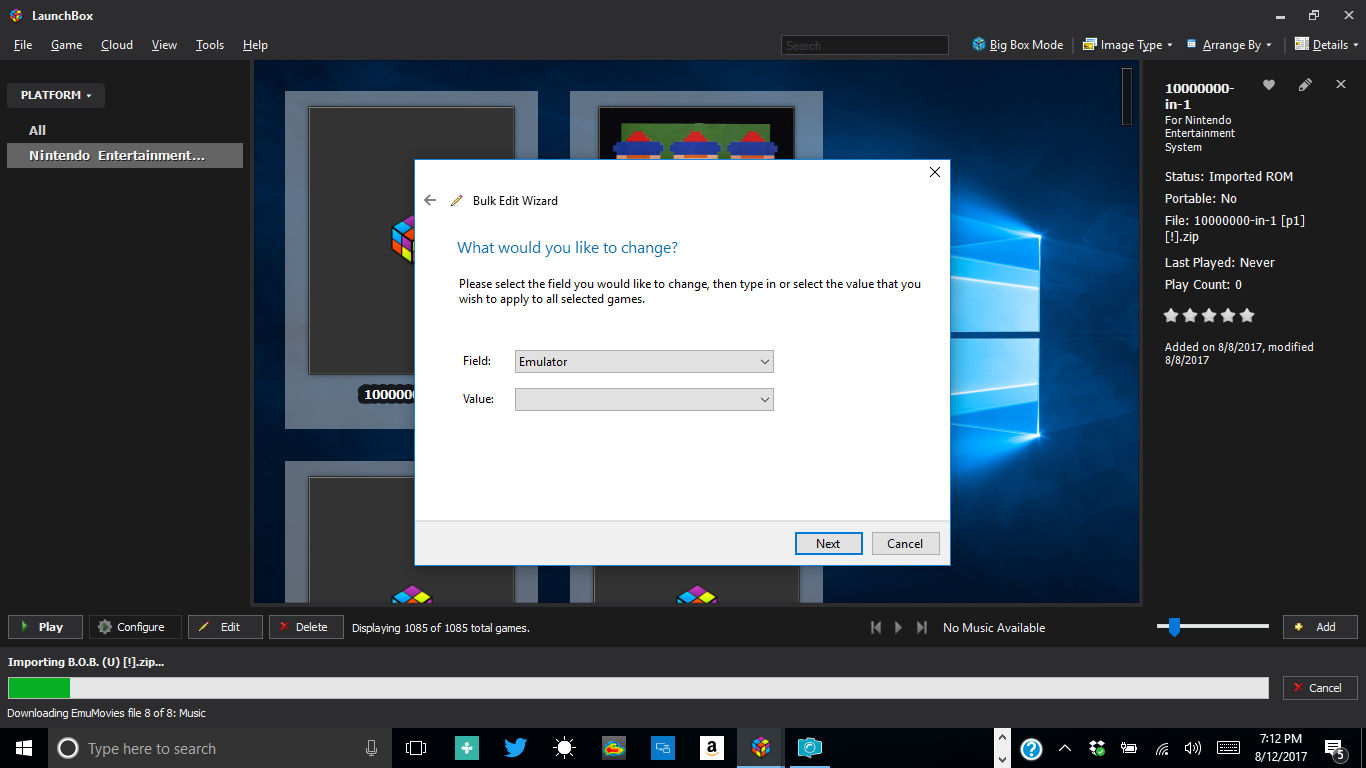Close the Bulk Edit Wizard dialog

935,172
